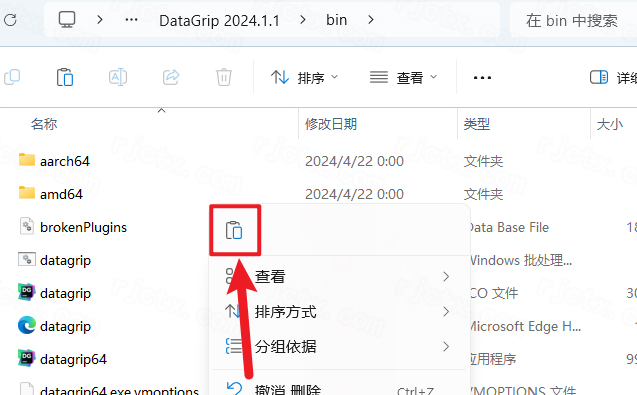
Task: Select the datagrip file with Edge icon
Action: [x=65, y=326]
